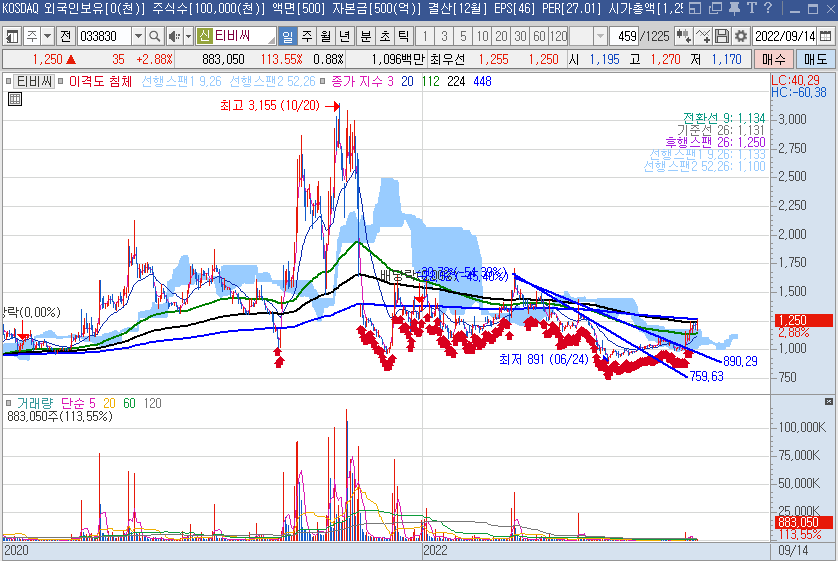Click the magnifier stock search icon
Viewport: 838px width, 561px height.
154,36
